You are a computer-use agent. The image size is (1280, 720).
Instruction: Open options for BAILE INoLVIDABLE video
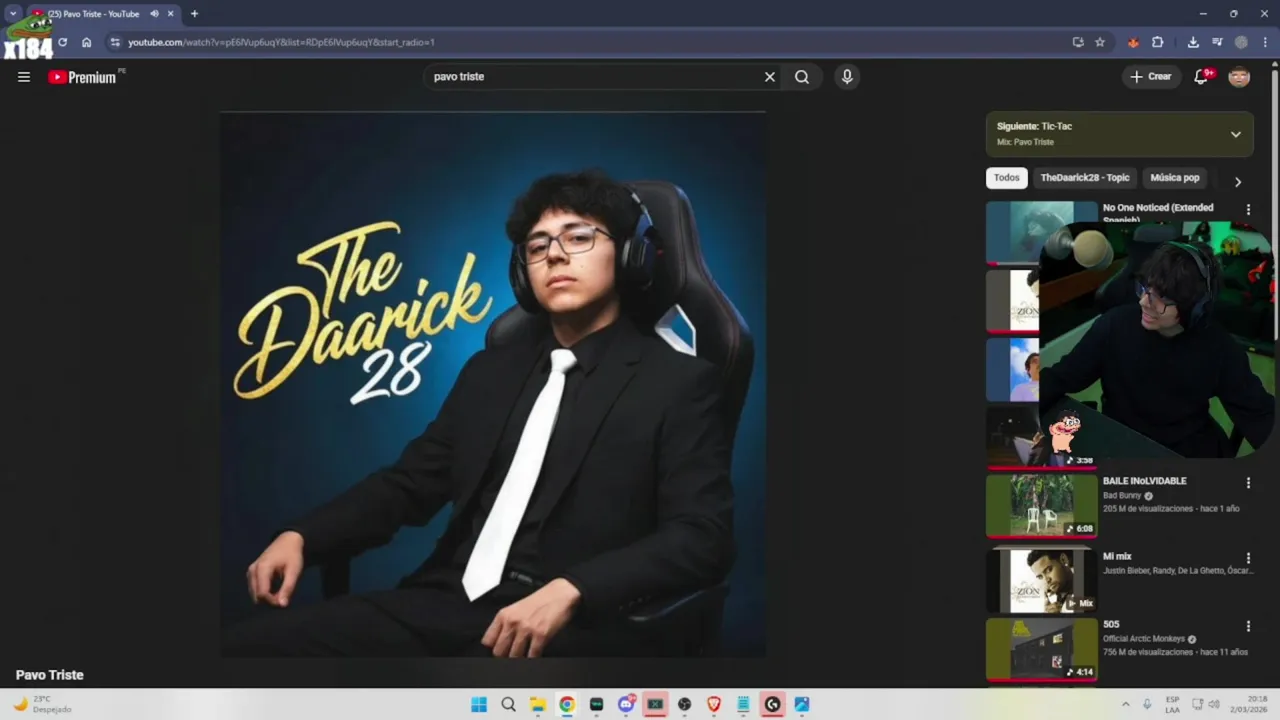(1248, 483)
